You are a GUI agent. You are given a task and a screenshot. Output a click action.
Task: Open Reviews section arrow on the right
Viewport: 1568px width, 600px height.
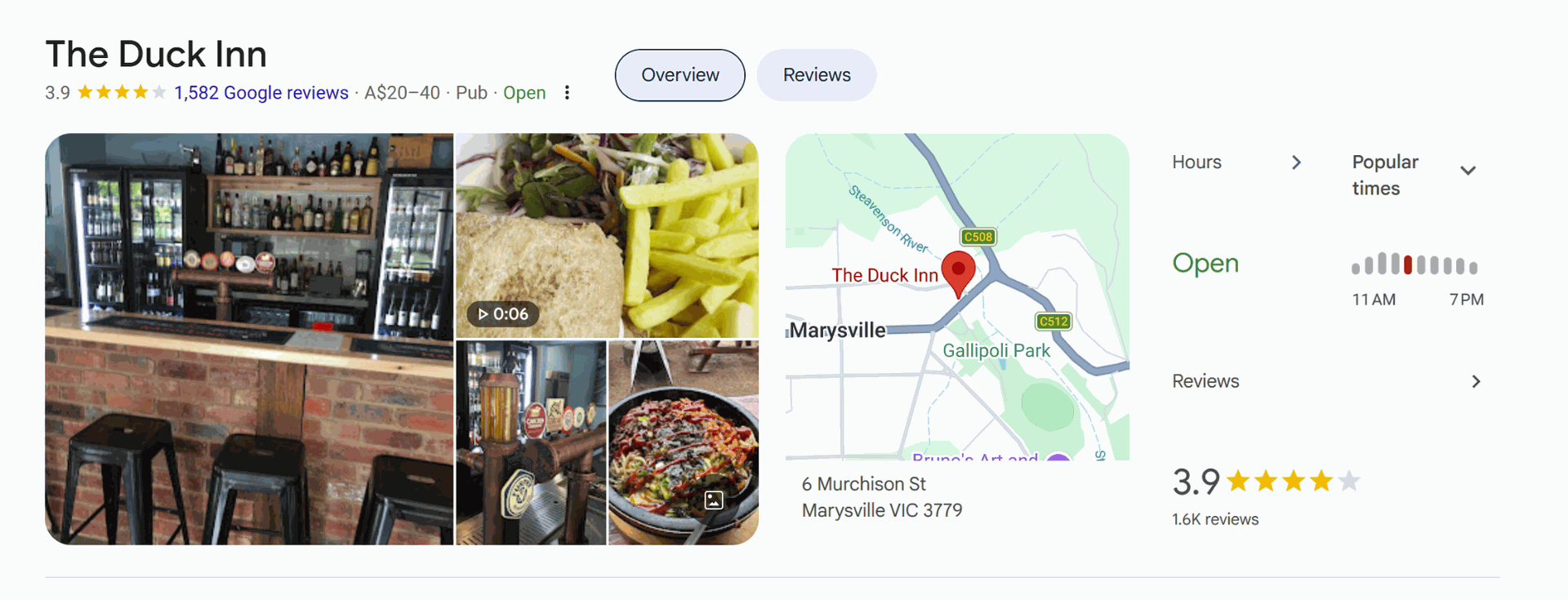1476,381
